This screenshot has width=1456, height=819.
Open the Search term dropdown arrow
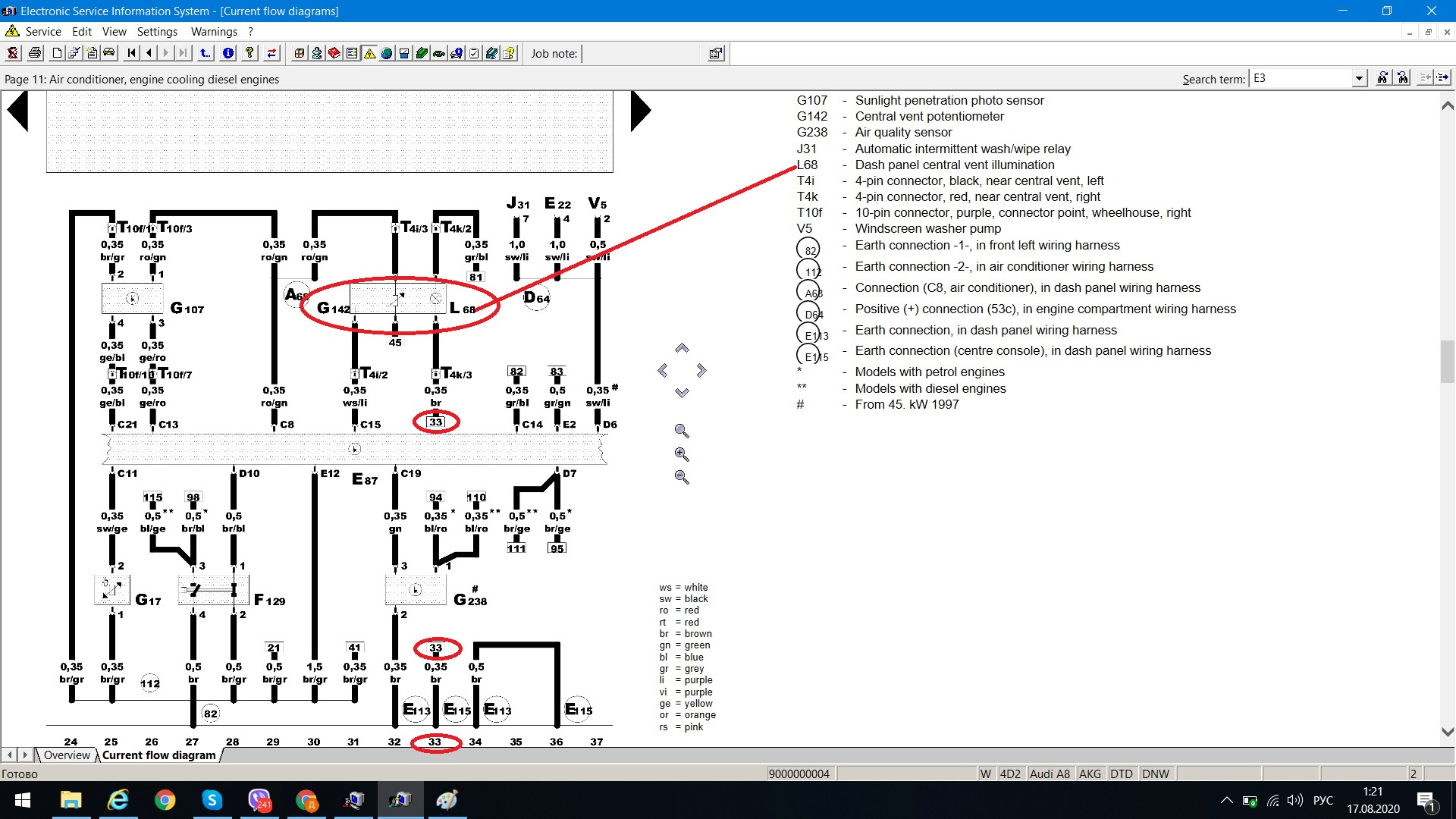click(1359, 78)
